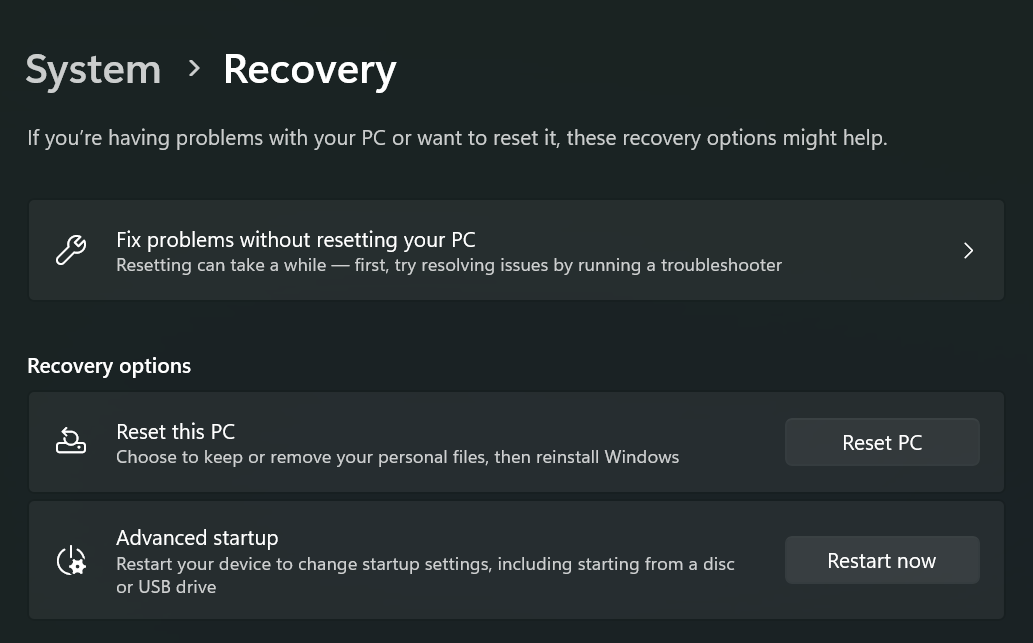Click the wrench troubleshoot icon
Screen dimensions: 1033x643
click(x=70, y=250)
